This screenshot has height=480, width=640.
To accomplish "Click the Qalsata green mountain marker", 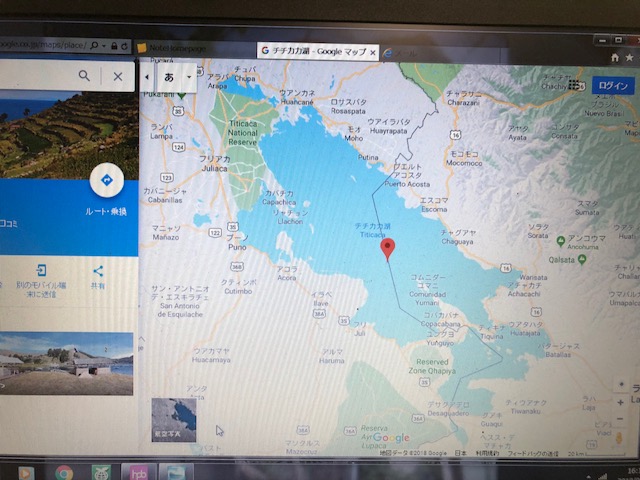I will coord(582,260).
